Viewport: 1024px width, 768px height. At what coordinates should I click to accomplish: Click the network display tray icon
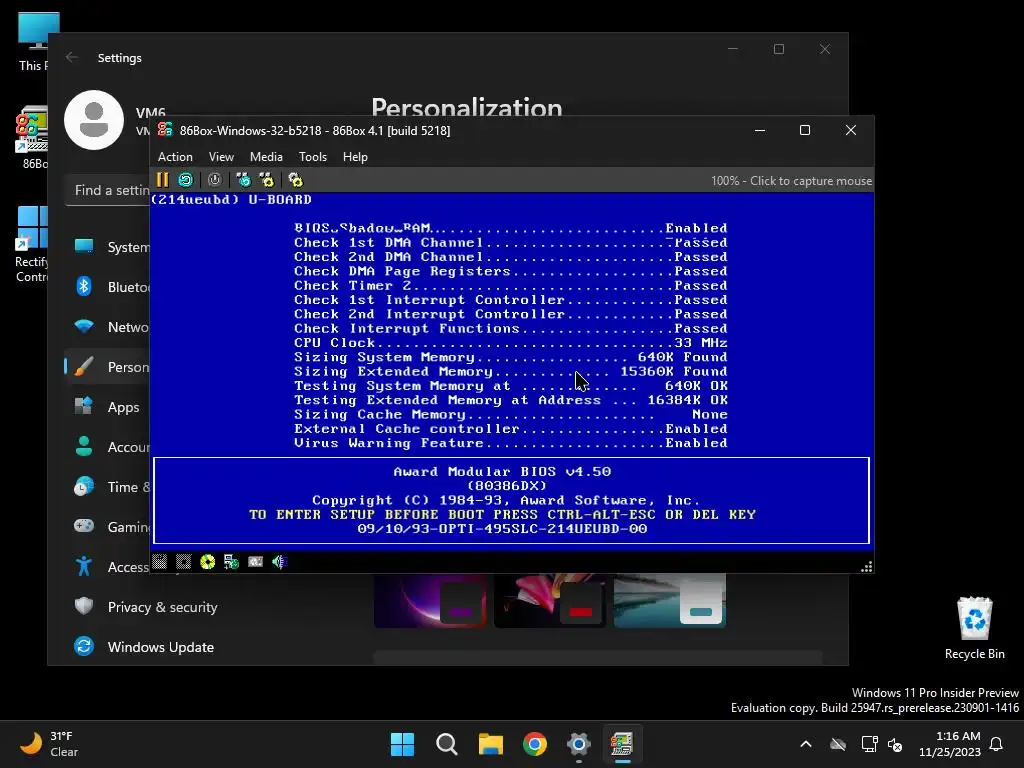pos(869,744)
